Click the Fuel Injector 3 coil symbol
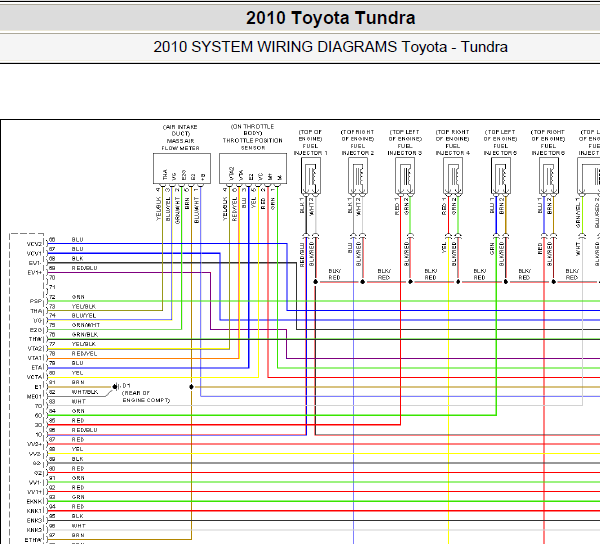Screen dimensions: 600x544 [x=405, y=177]
